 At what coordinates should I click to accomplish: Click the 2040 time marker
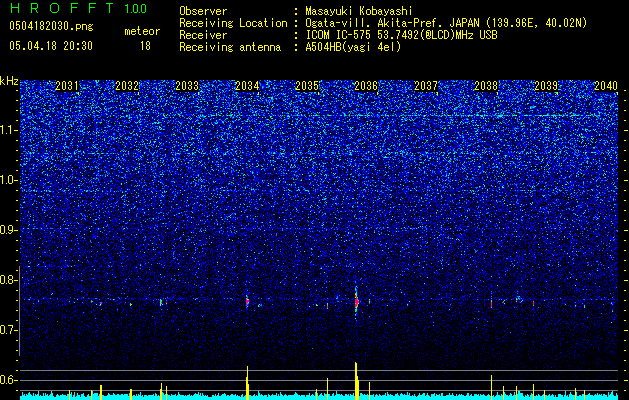606,86
